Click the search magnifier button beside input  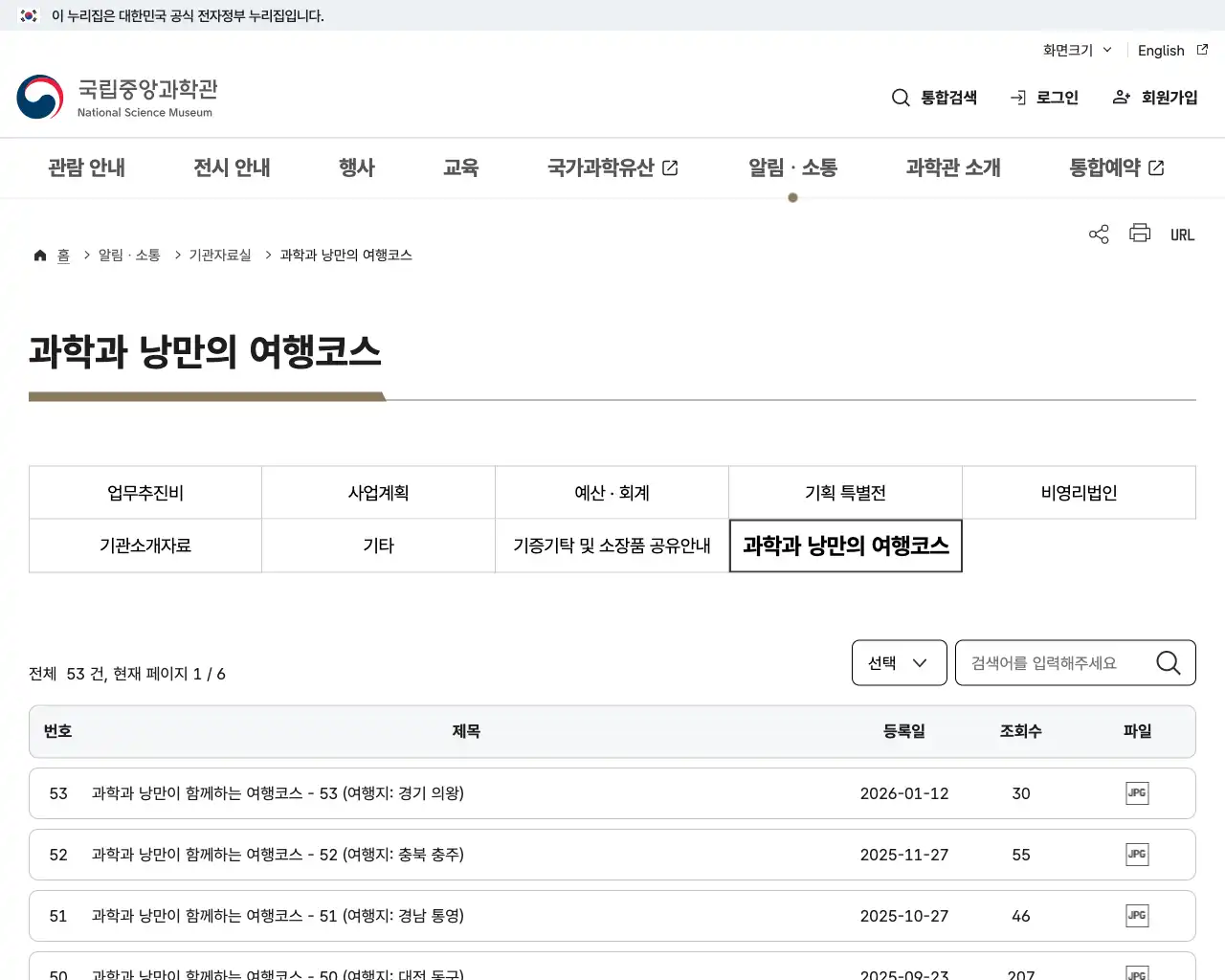point(1168,662)
